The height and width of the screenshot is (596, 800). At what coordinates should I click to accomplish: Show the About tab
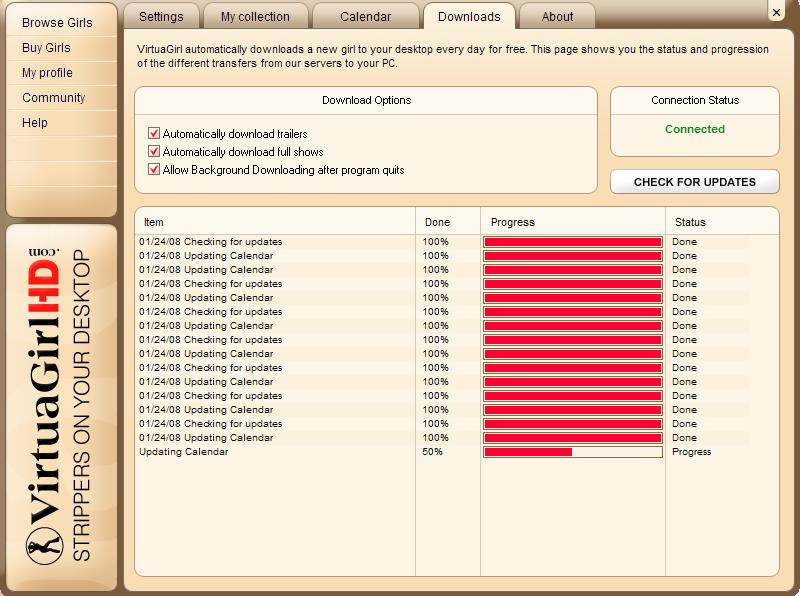(x=557, y=16)
